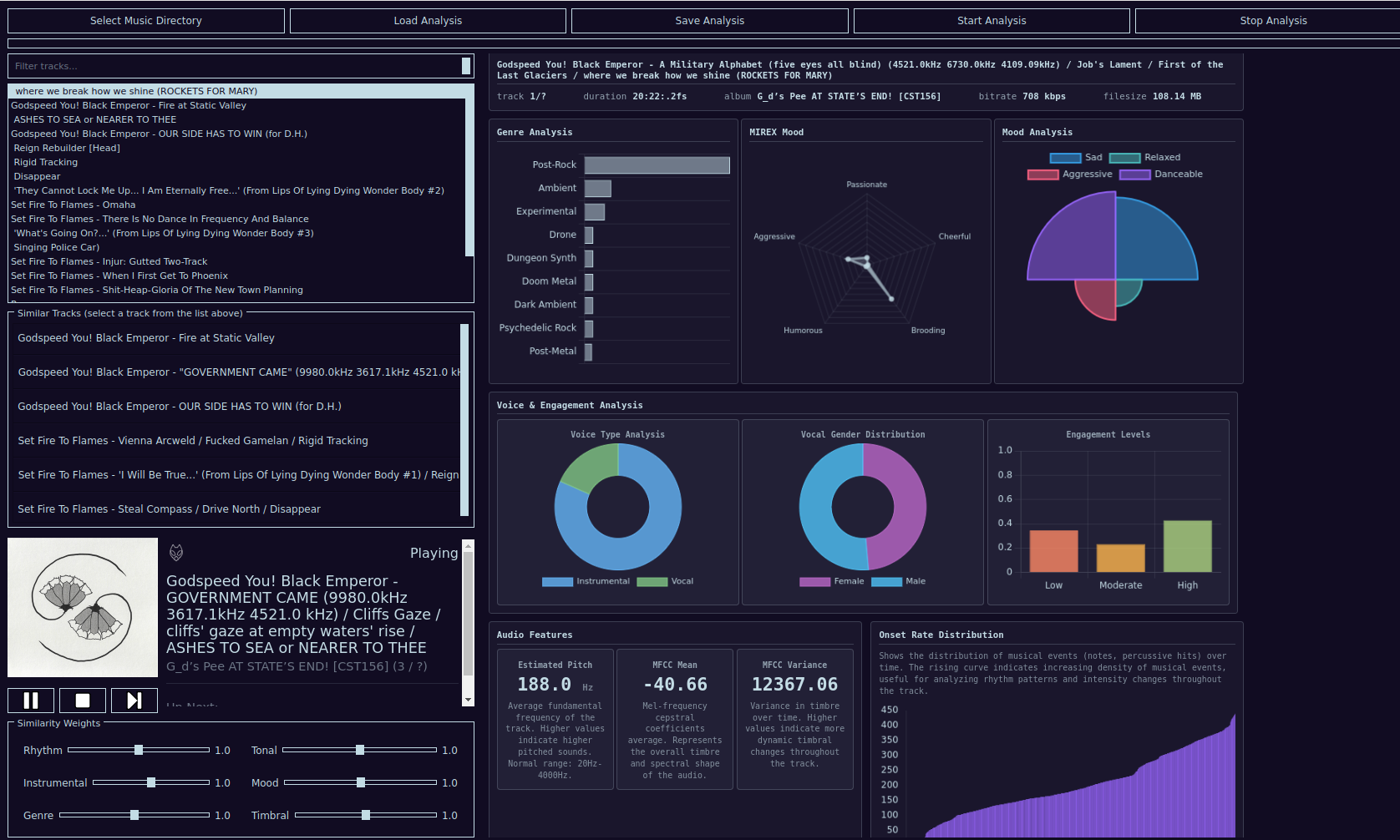Click the wolf logo icon near Playing
Viewport: 1400px width, 840px height.
[x=176, y=553]
